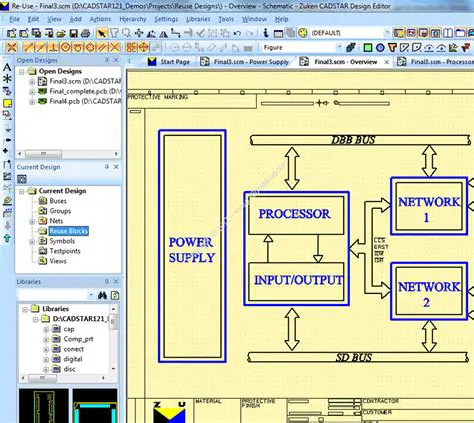
Task: Click the orange circle-with-dot snap icon
Action: pyautogui.click(x=66, y=47)
